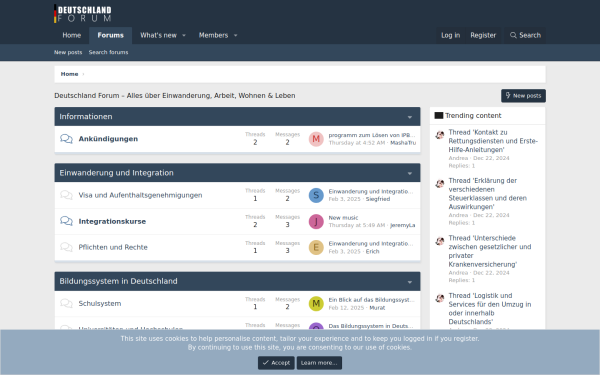The height and width of the screenshot is (375, 600).
Task: Open JeremyLa's pink J avatar
Action: click(x=316, y=222)
